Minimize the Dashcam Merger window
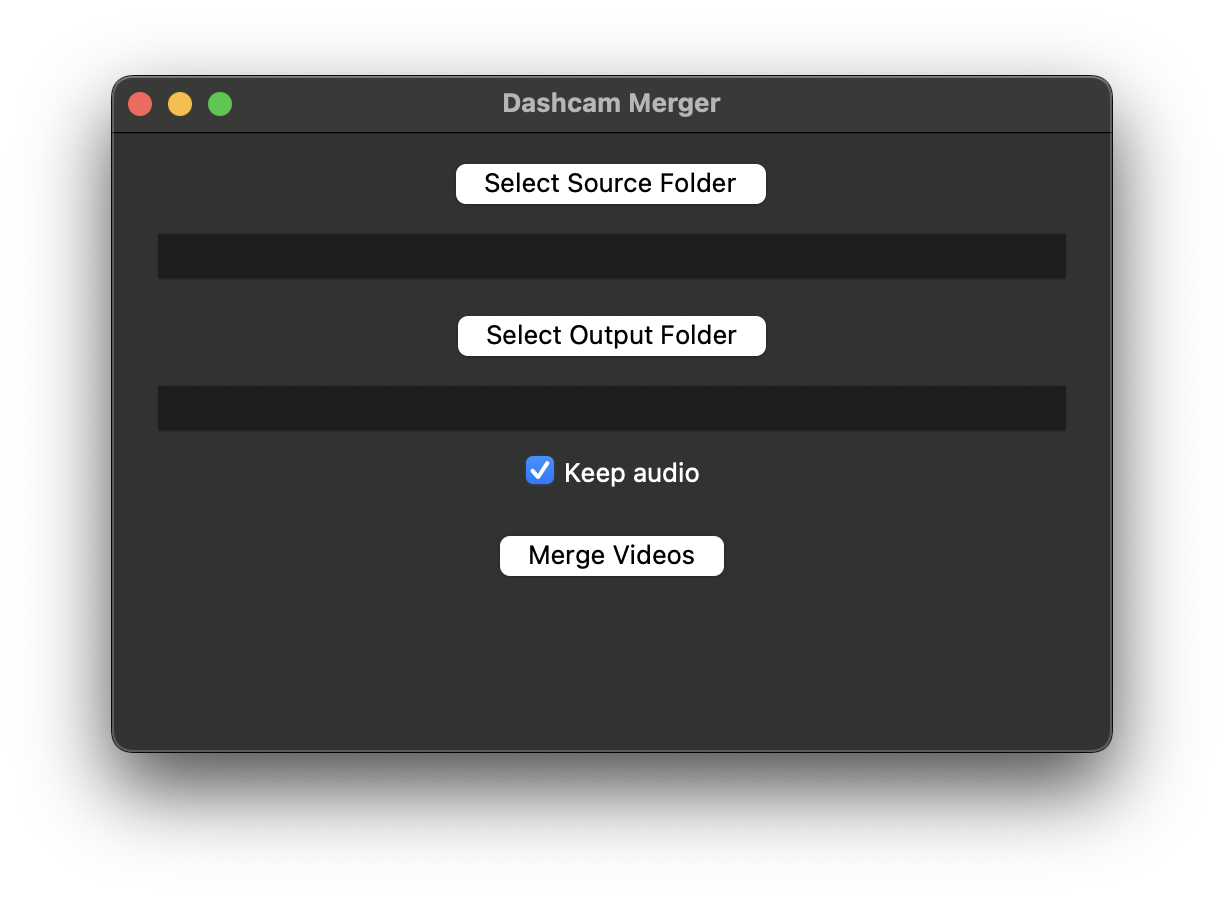The width and height of the screenshot is (1224, 900). tap(180, 104)
